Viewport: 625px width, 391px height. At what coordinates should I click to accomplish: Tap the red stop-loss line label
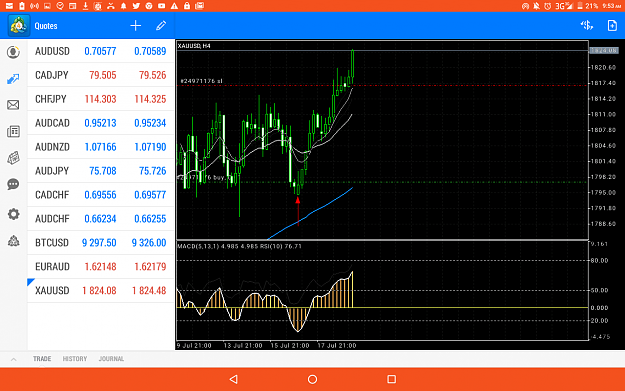click(201, 81)
